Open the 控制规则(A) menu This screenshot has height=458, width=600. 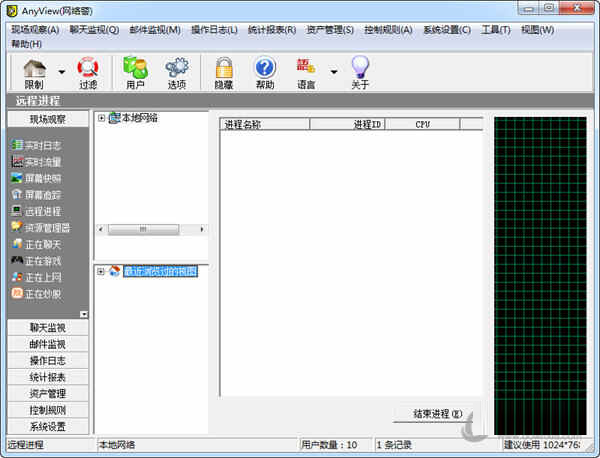point(388,30)
